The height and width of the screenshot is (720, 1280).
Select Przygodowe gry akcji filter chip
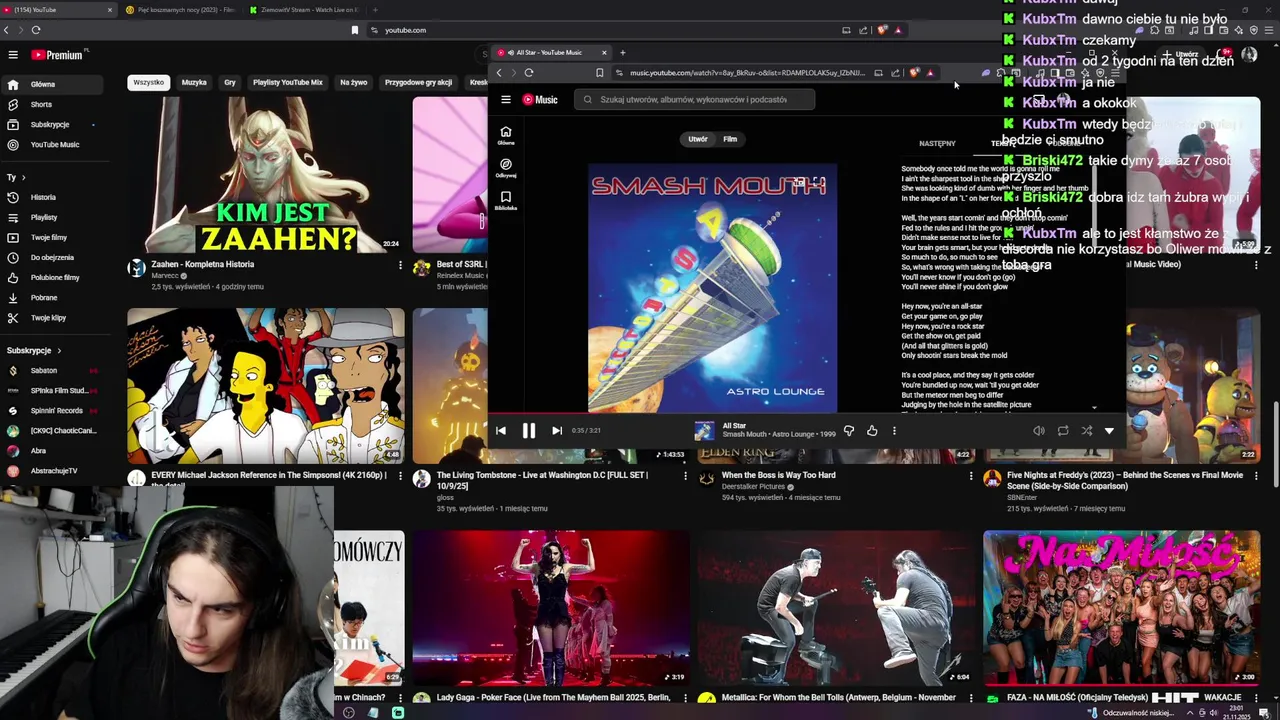tap(418, 82)
